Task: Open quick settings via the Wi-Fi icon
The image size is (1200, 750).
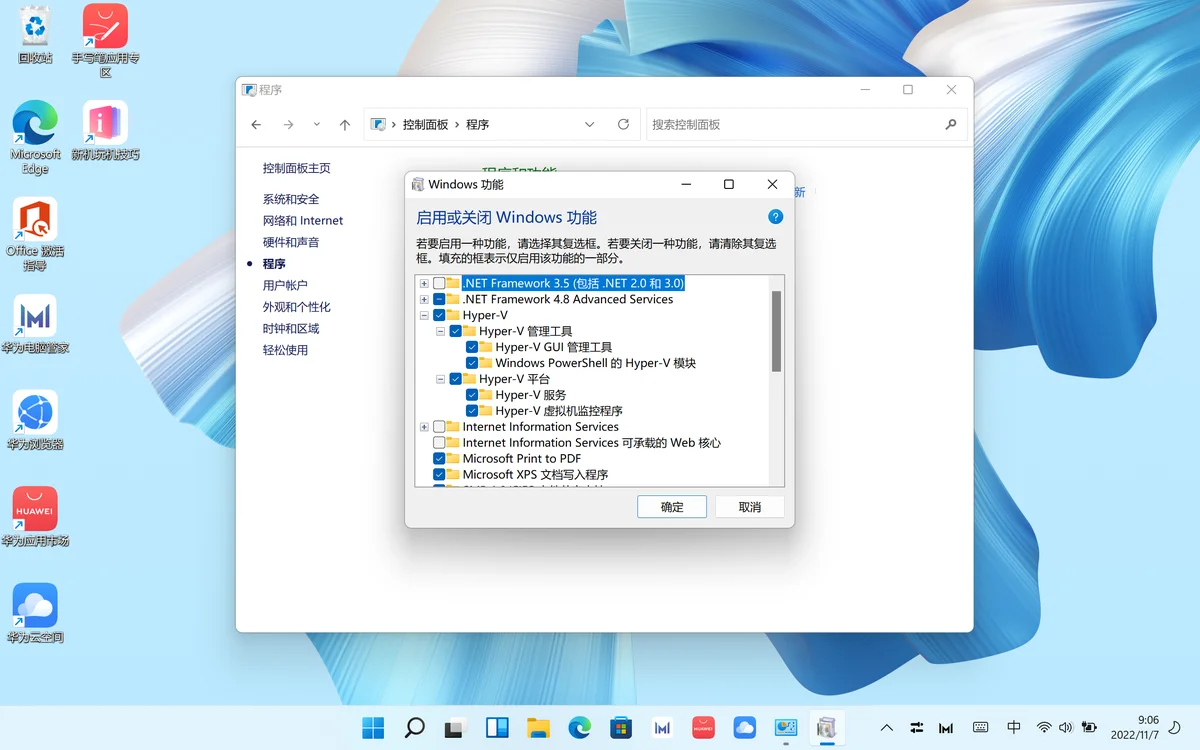Action: [x=1044, y=728]
